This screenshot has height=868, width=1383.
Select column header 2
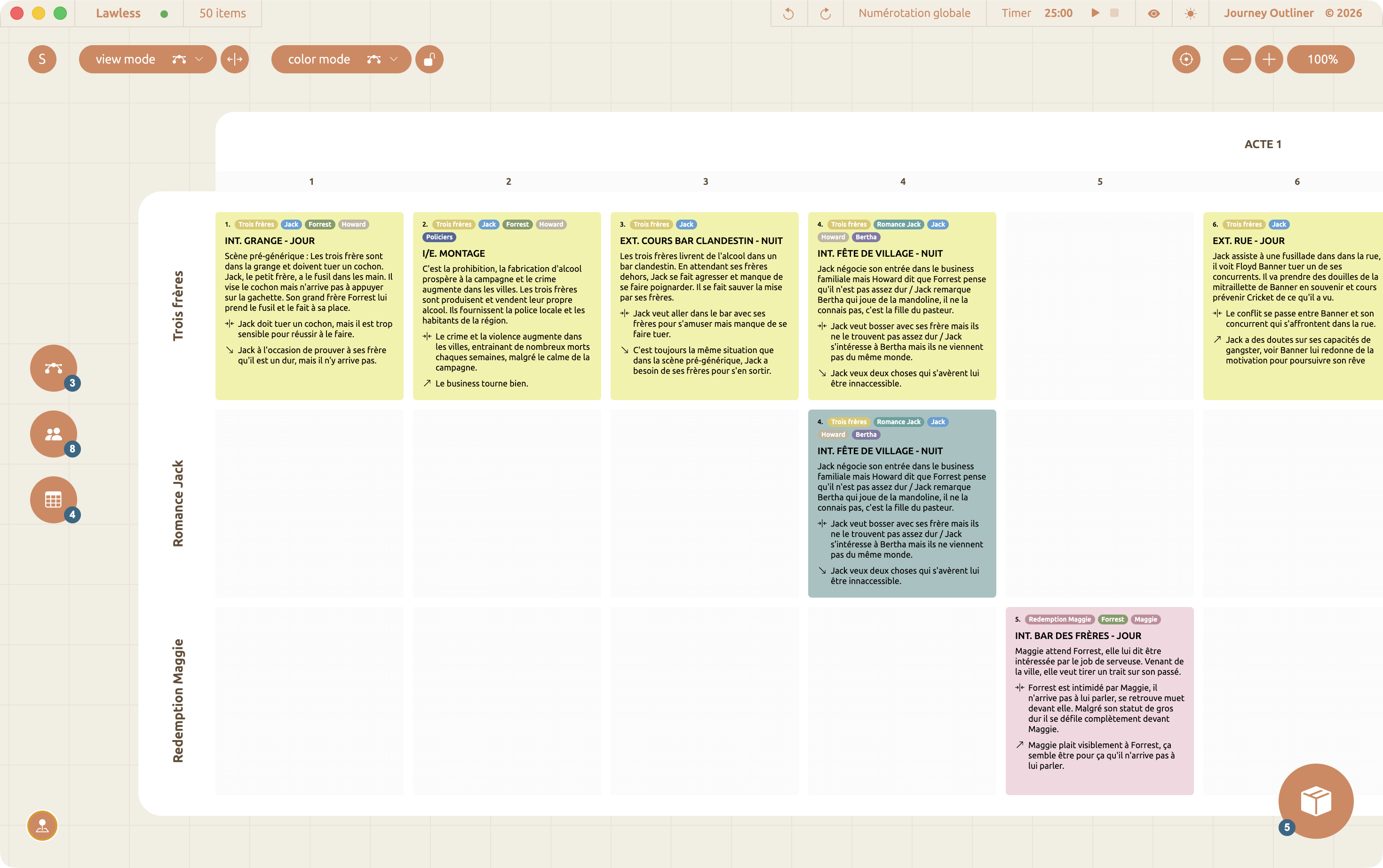[509, 181]
